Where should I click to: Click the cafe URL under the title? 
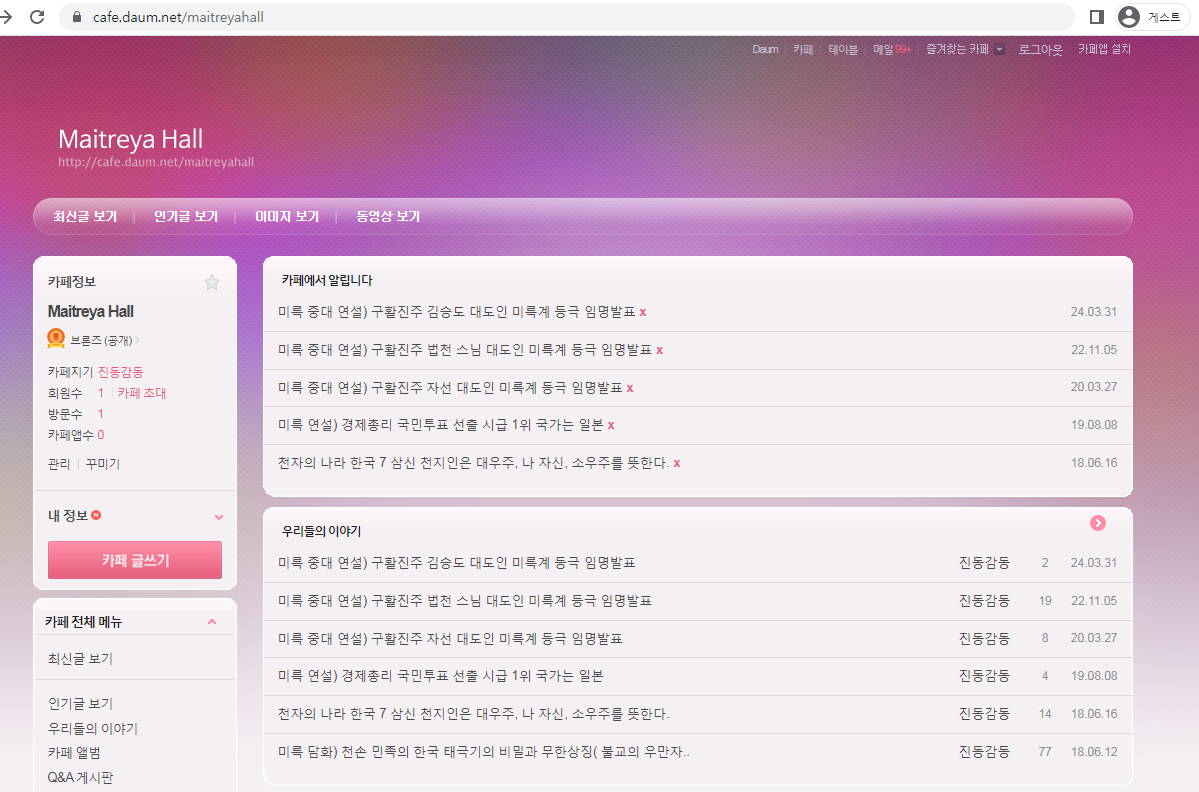pyautogui.click(x=156, y=162)
